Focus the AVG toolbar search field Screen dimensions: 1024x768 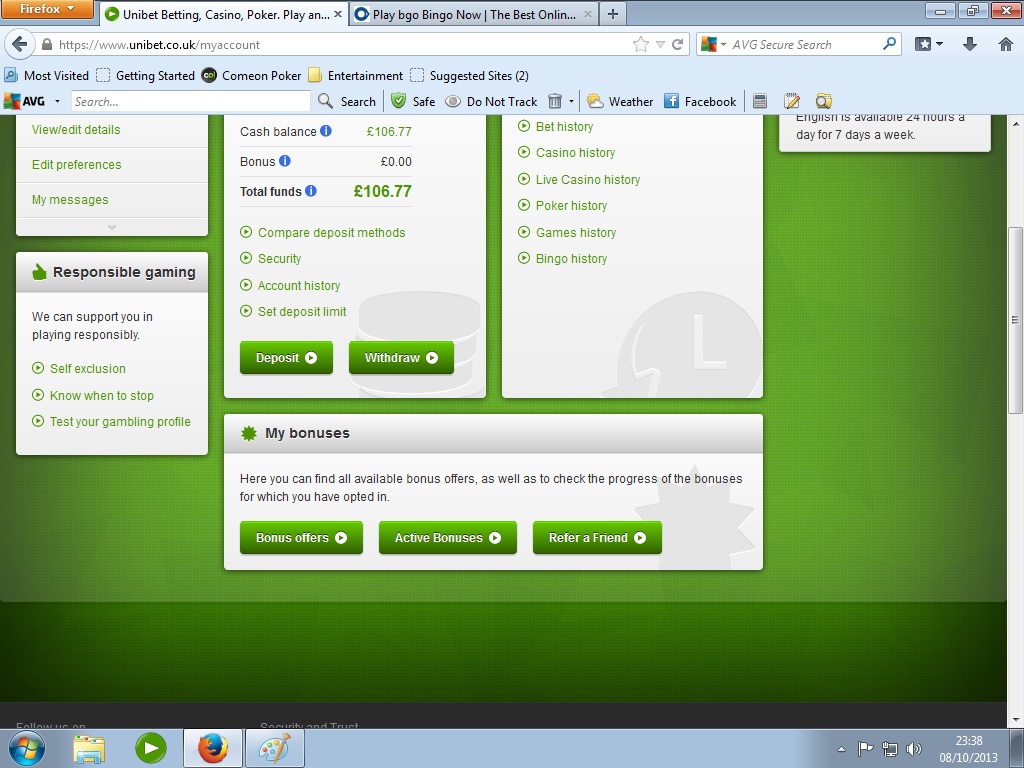[x=190, y=101]
